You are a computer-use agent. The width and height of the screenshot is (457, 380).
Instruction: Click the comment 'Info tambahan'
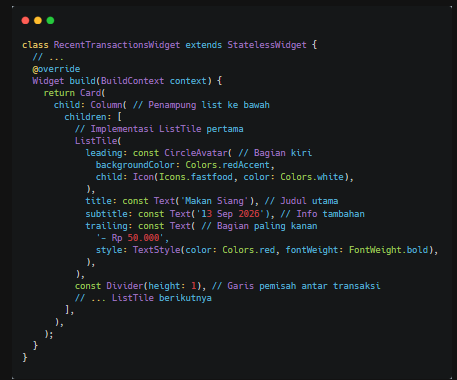(331, 214)
